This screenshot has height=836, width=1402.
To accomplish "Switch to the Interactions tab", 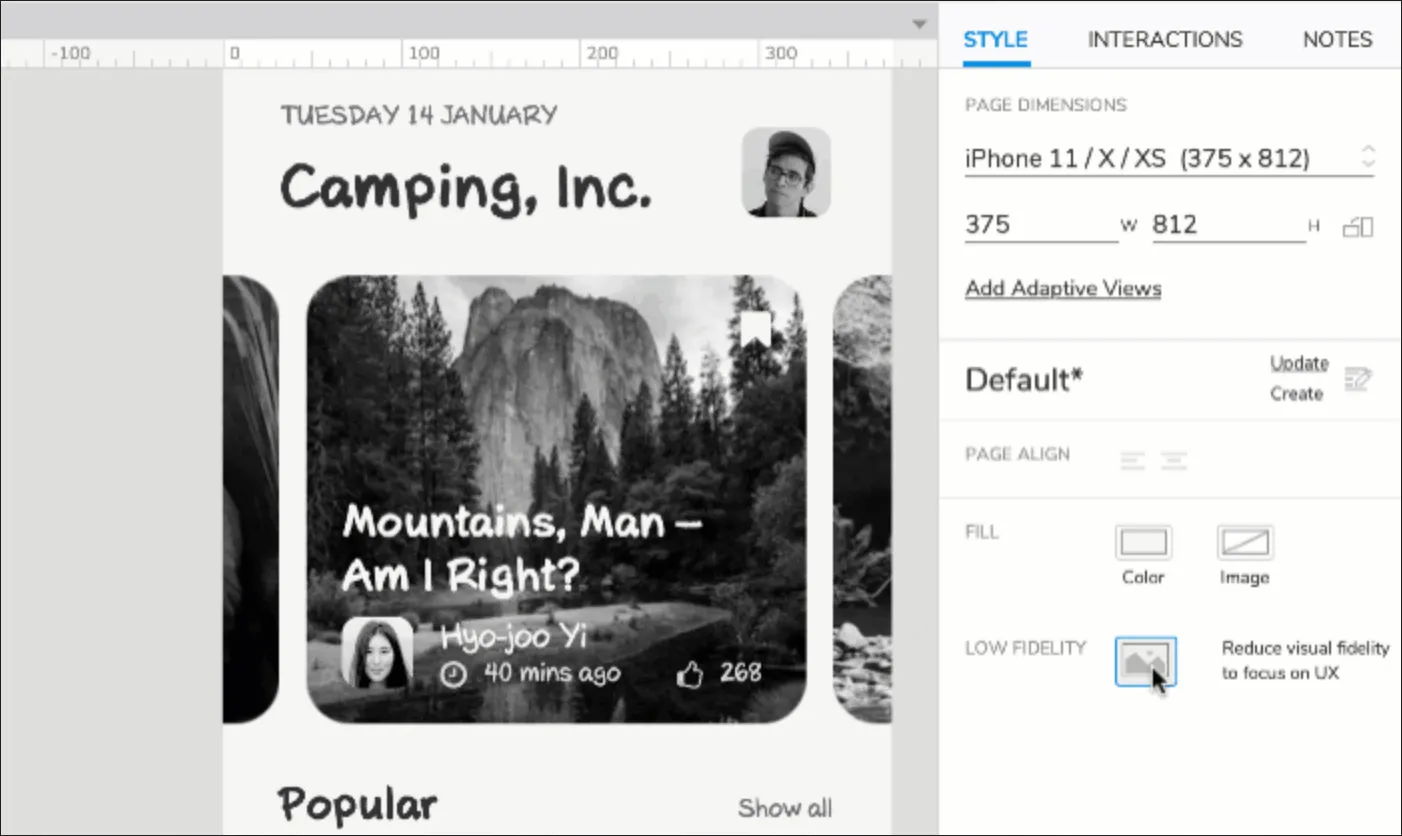I will (1165, 40).
